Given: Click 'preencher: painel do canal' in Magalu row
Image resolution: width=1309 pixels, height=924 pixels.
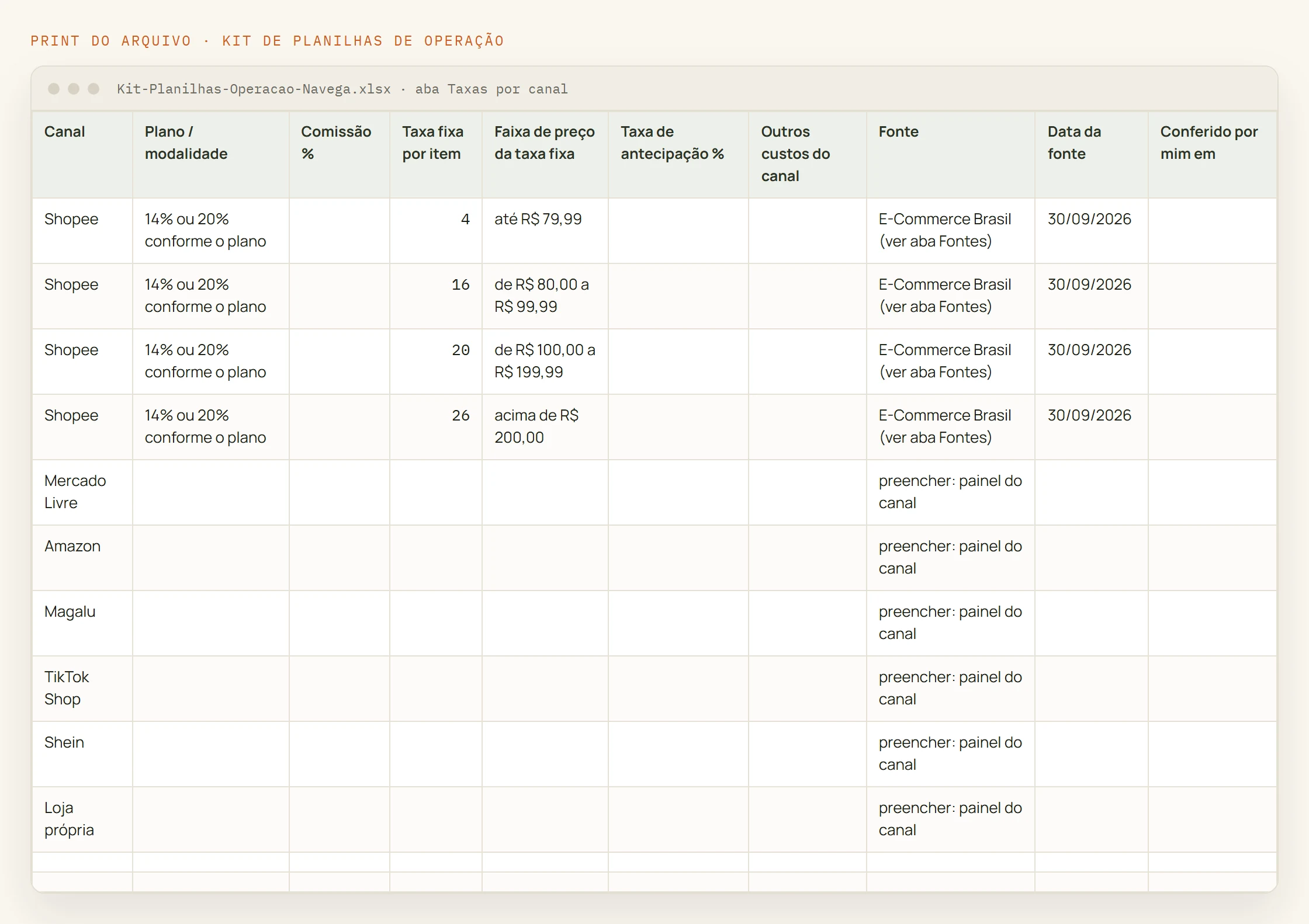Looking at the screenshot, I should pos(951,623).
